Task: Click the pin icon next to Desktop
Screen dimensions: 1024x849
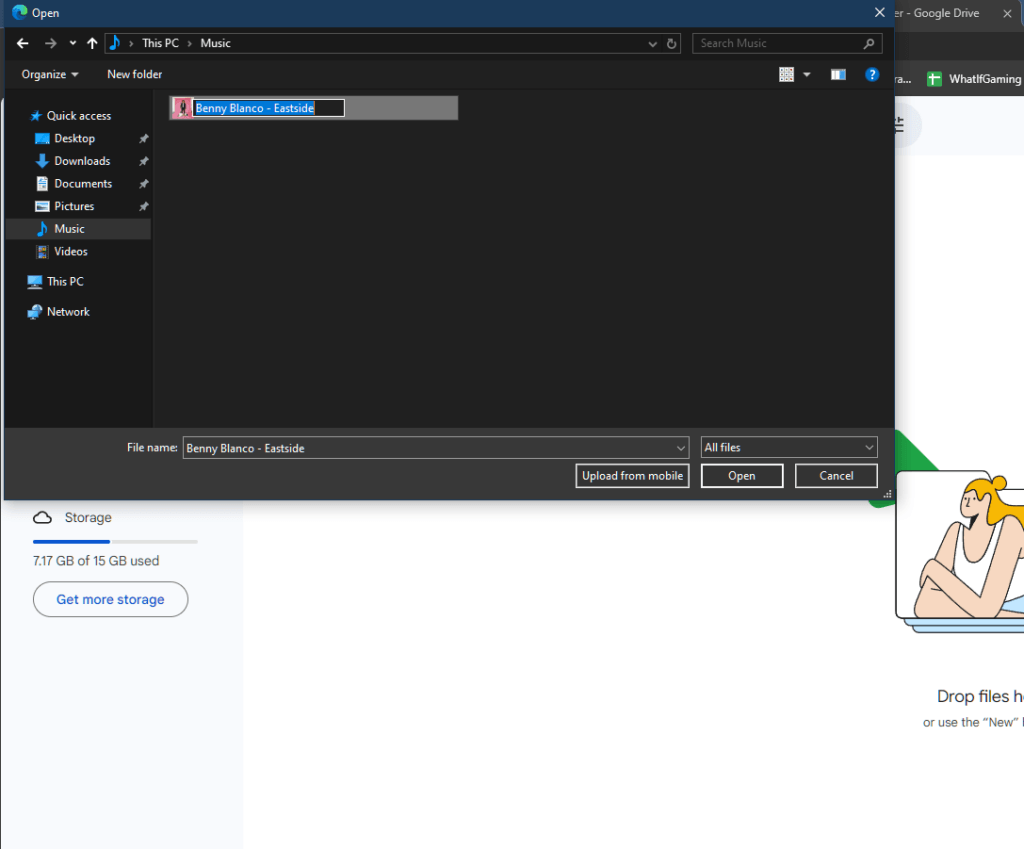Action: pyautogui.click(x=144, y=138)
